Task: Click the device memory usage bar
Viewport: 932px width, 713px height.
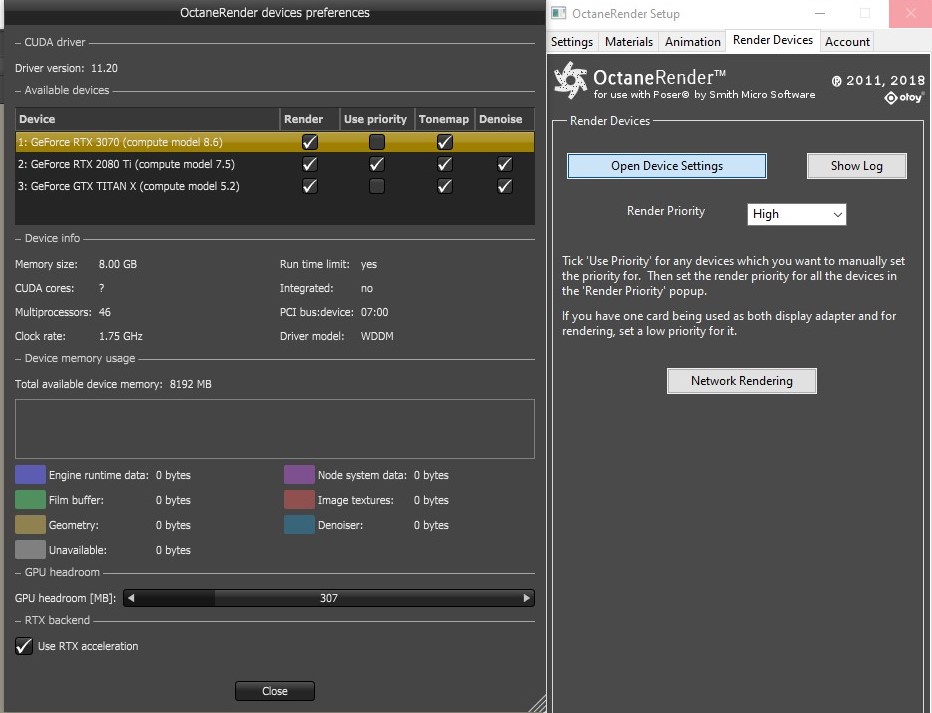Action: [x=275, y=429]
